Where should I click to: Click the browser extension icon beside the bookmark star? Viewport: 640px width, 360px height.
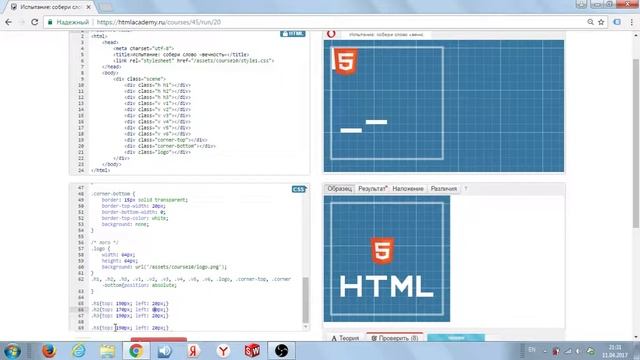coord(617,22)
